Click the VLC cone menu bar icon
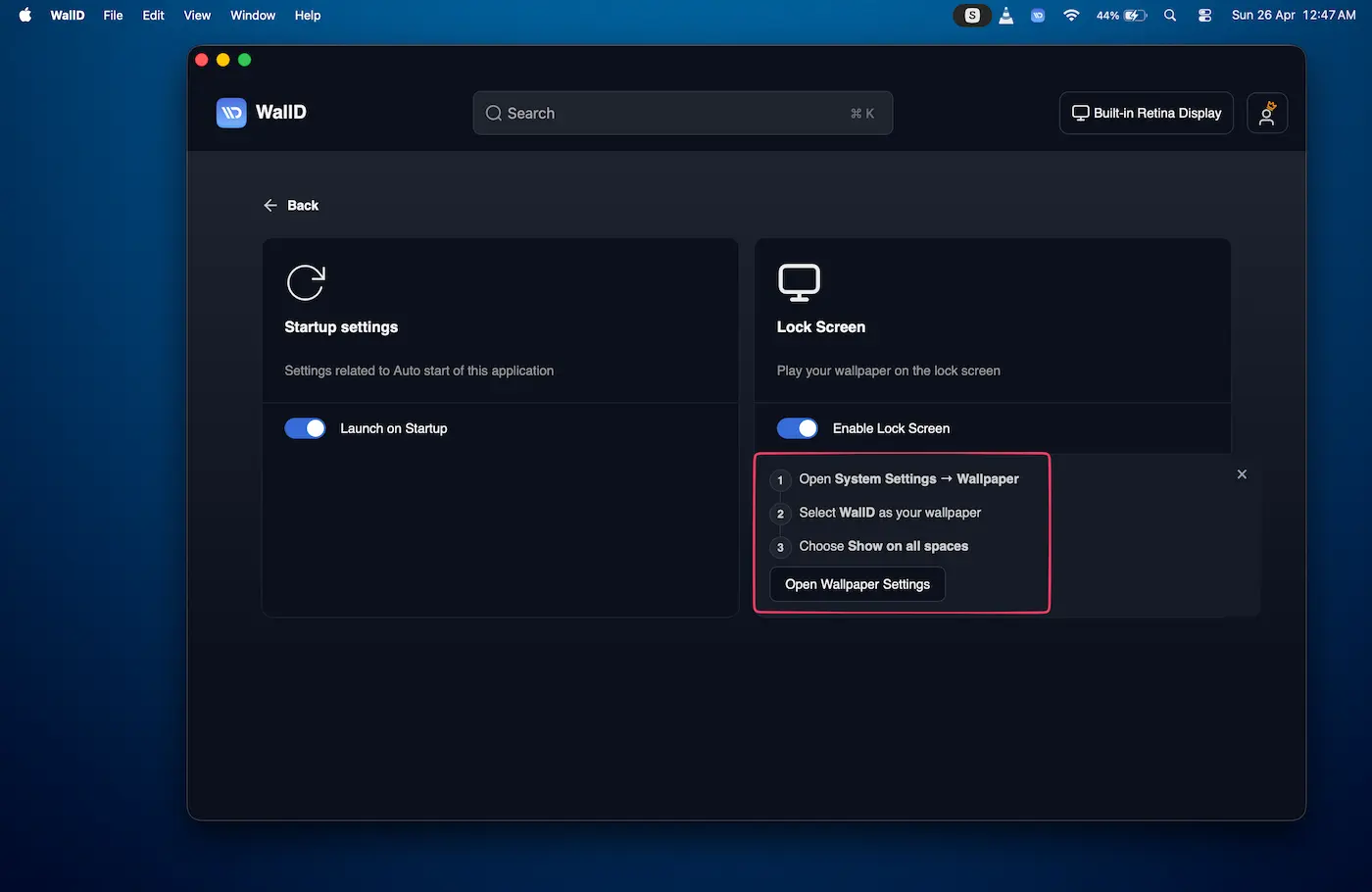This screenshot has height=892, width=1372. coord(1005,16)
